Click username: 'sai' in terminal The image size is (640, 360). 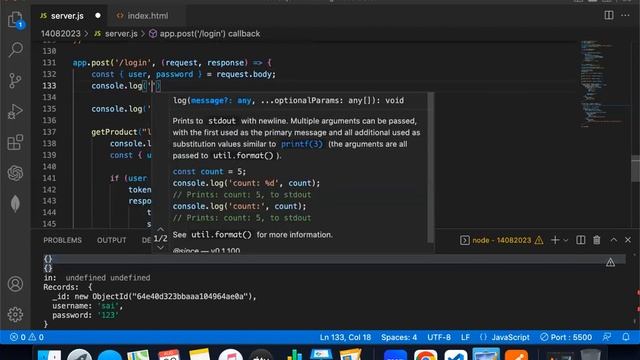pos(87,306)
